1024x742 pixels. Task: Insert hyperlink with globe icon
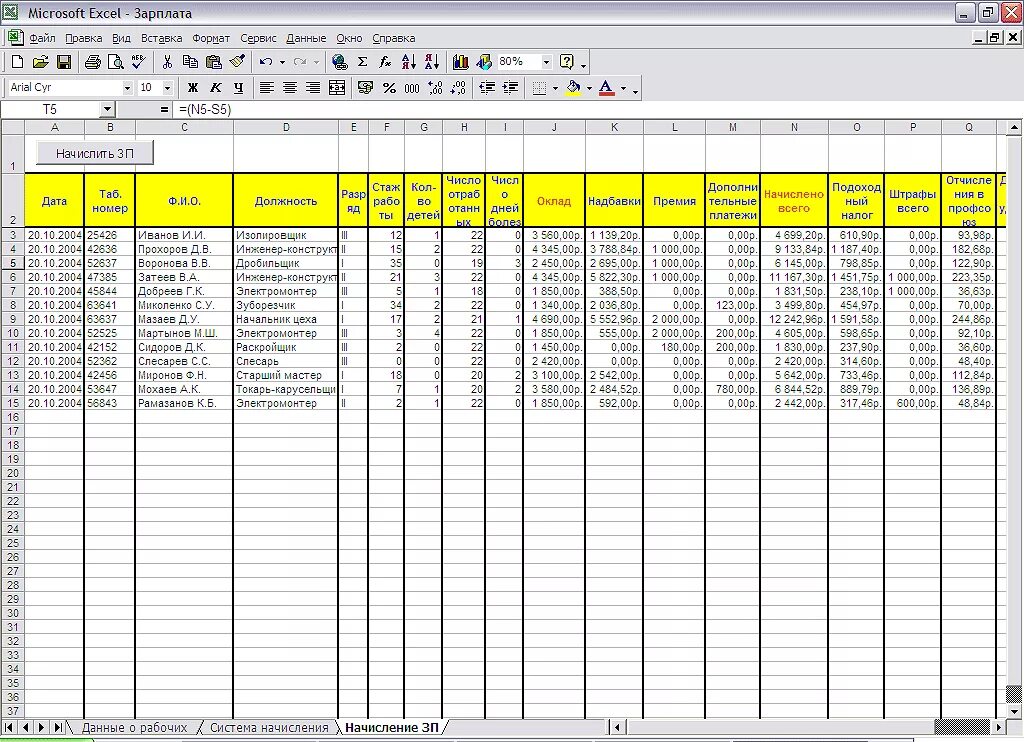tap(339, 62)
